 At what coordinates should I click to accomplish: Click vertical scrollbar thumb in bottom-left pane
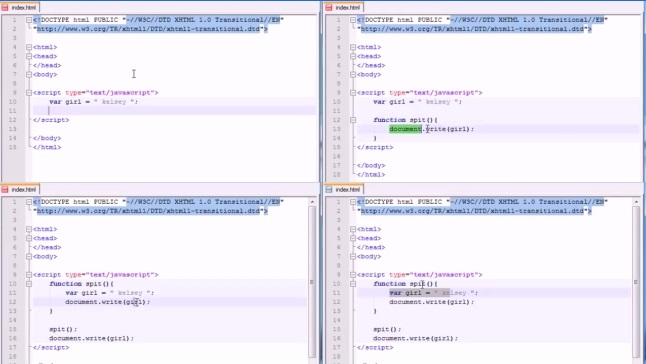(x=312, y=282)
